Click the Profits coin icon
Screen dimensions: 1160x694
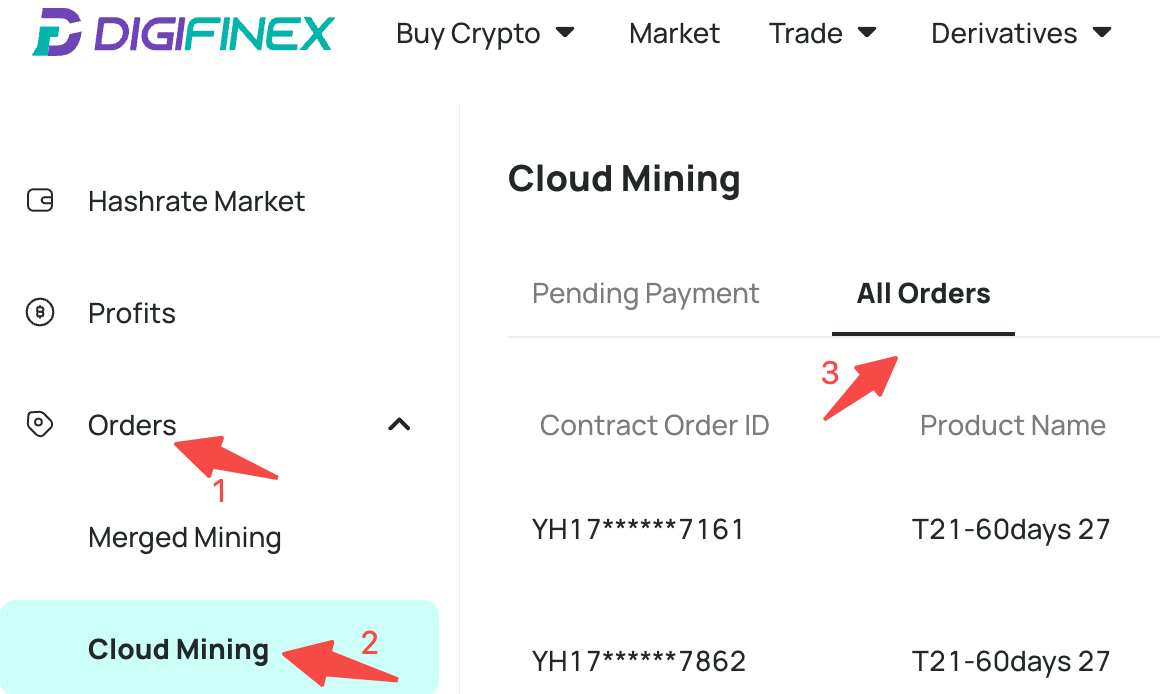(40, 312)
